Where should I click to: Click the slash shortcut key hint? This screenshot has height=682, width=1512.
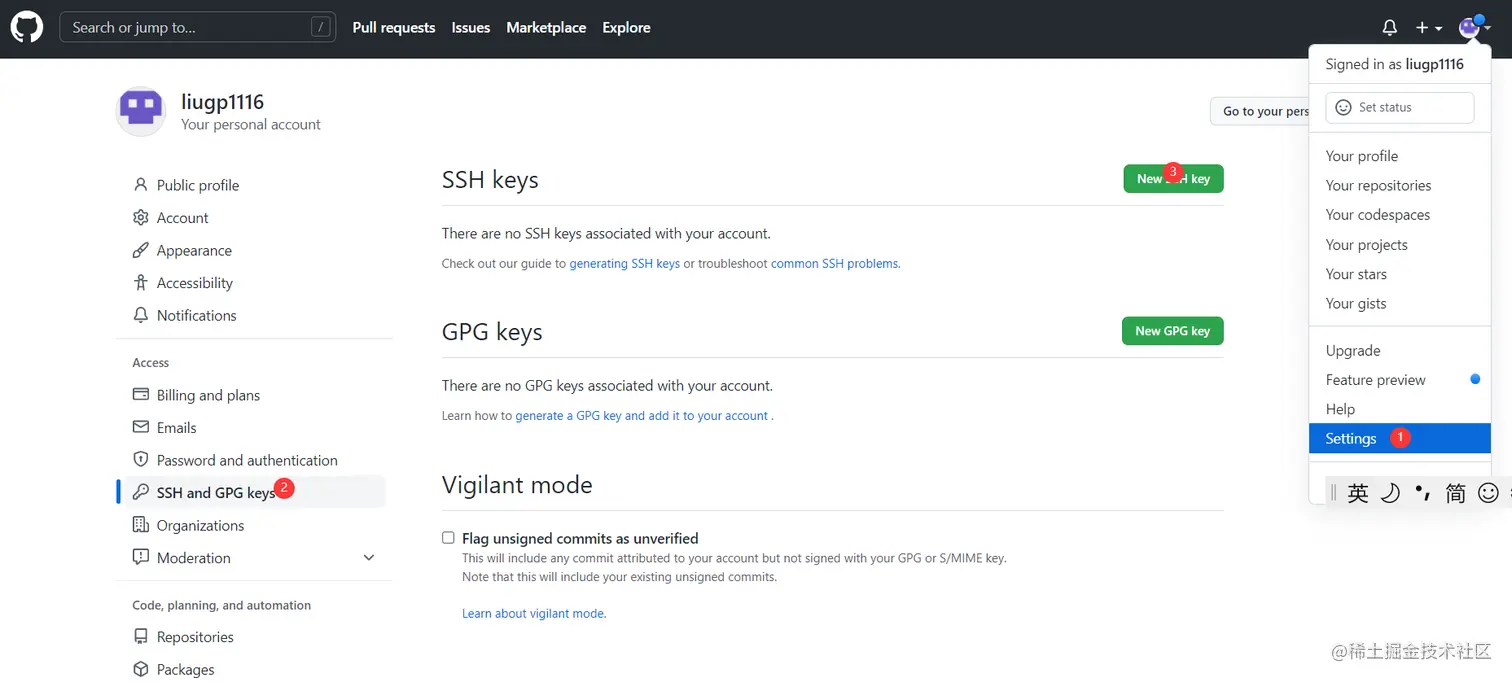click(320, 27)
